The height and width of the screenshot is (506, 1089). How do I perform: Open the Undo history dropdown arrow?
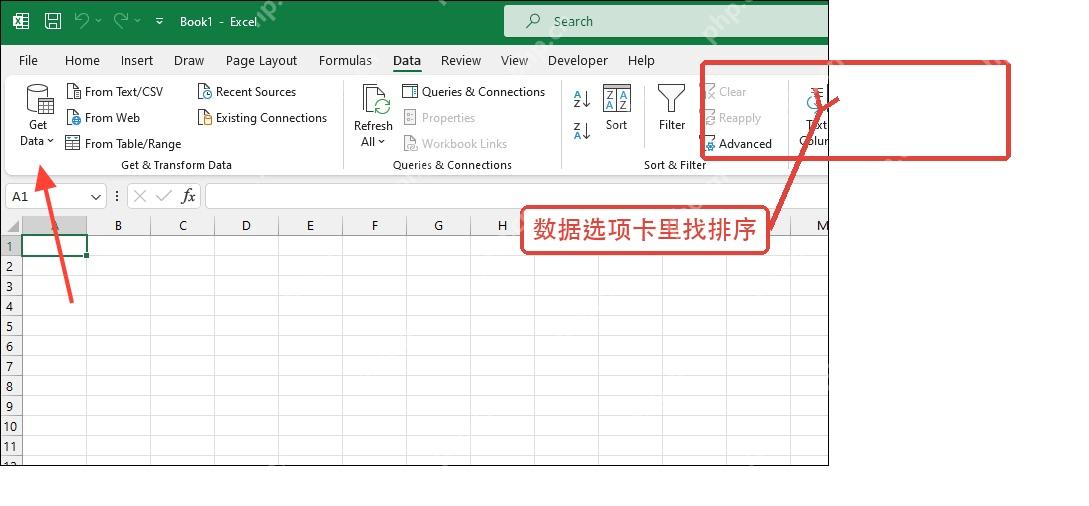tap(98, 22)
